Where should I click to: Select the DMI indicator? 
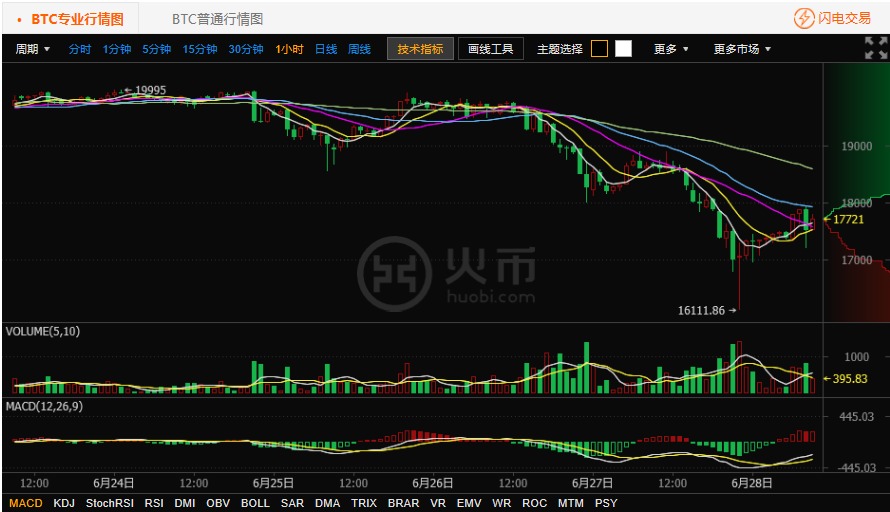point(184,503)
